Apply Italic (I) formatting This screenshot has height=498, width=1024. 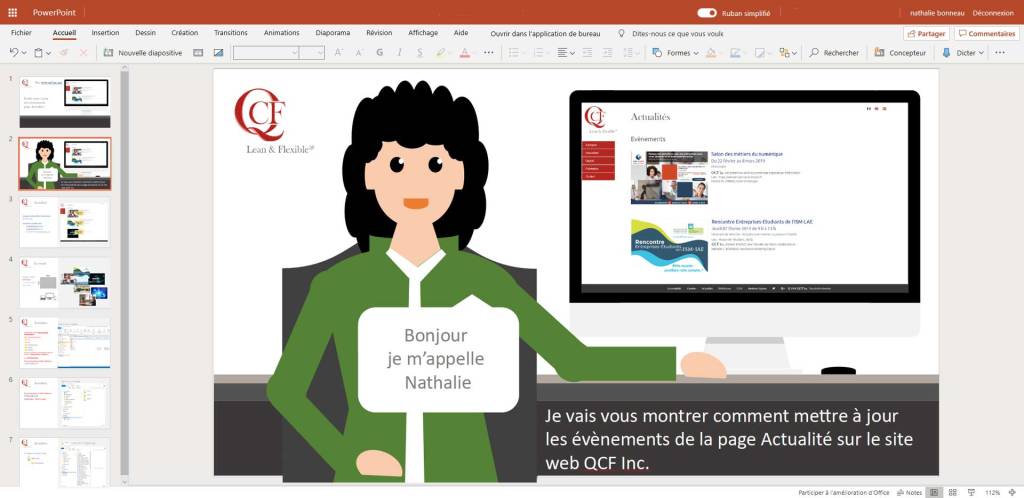(399, 53)
